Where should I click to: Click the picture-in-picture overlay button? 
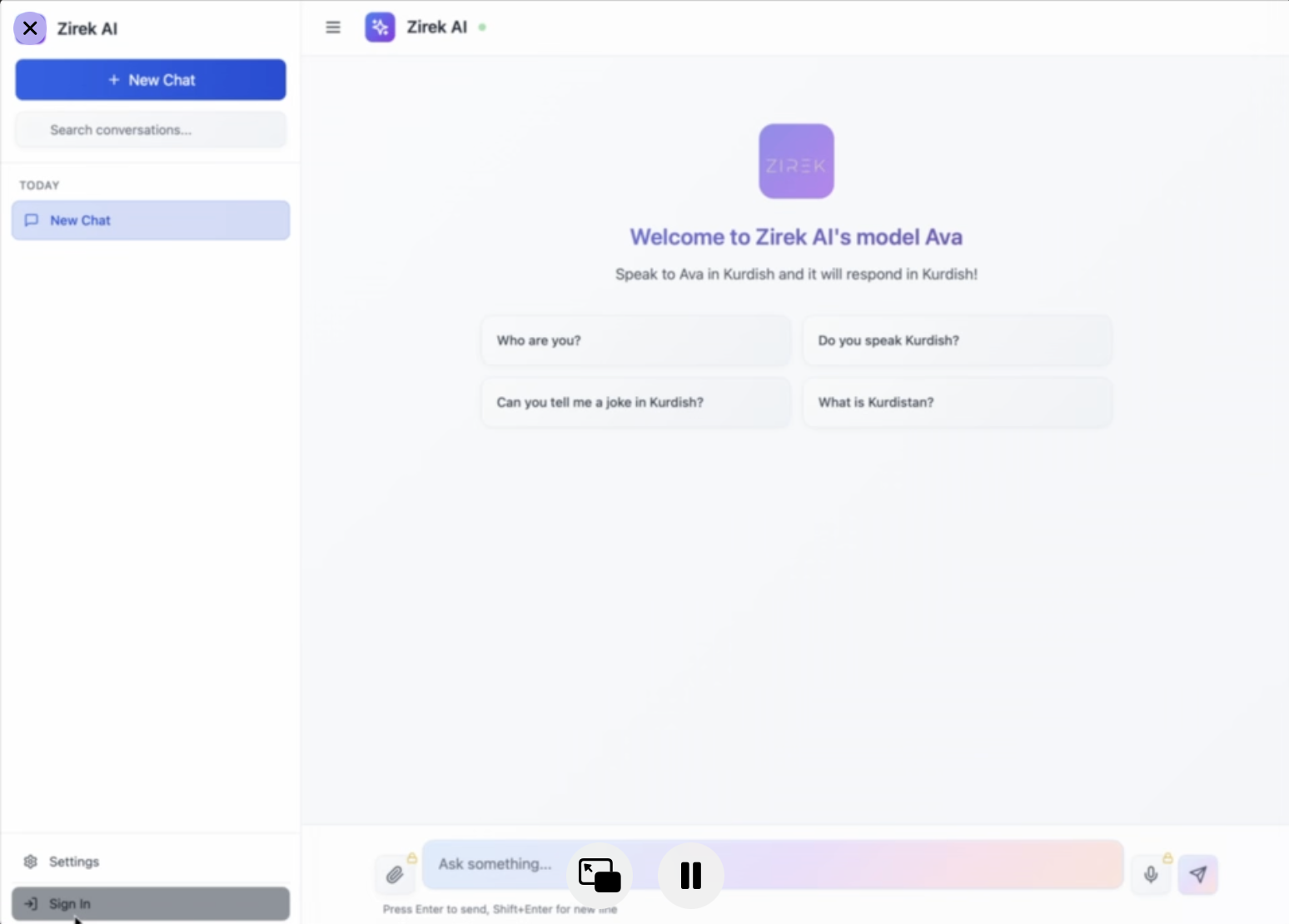point(600,876)
